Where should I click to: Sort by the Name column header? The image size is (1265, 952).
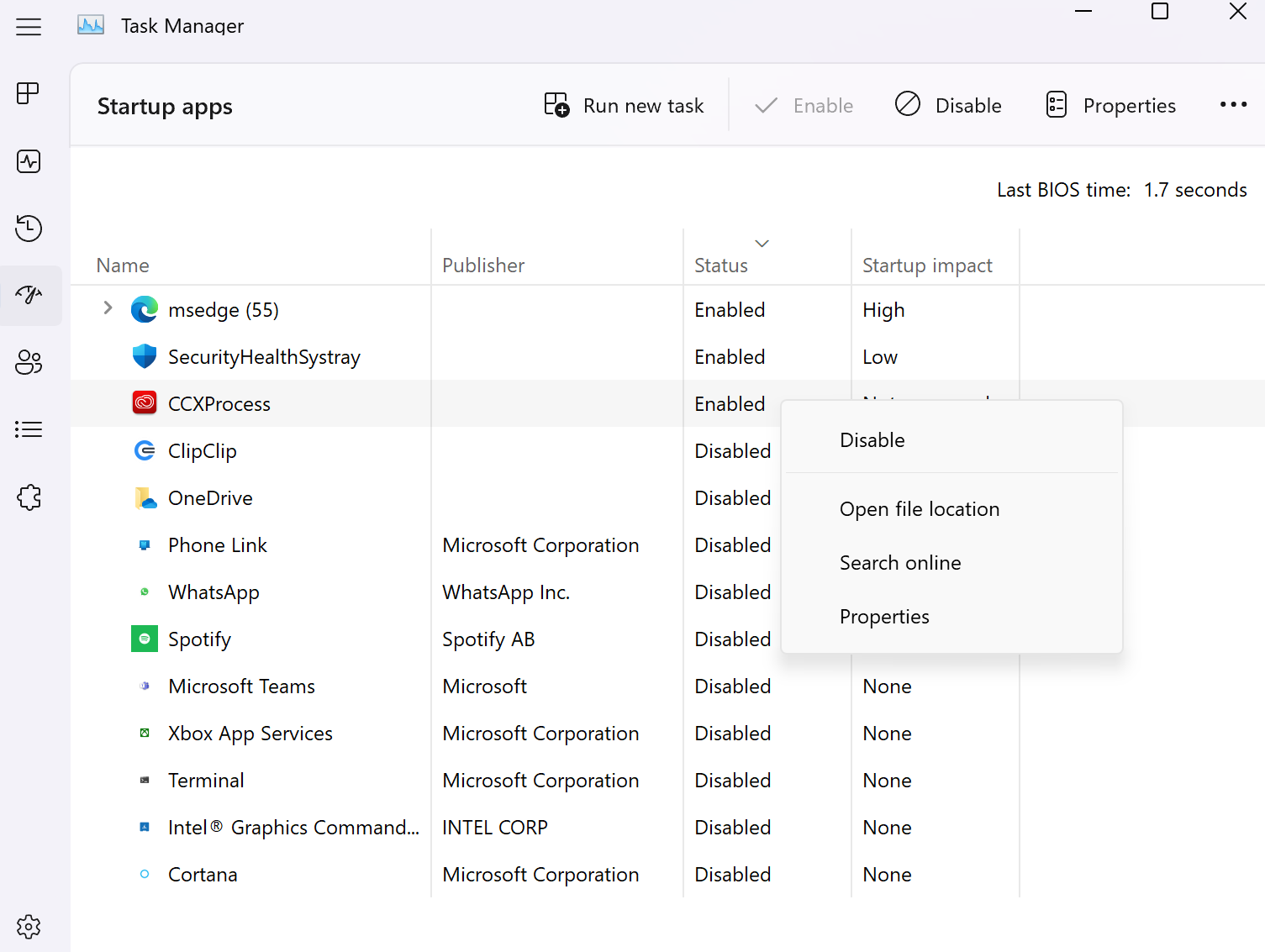point(123,266)
